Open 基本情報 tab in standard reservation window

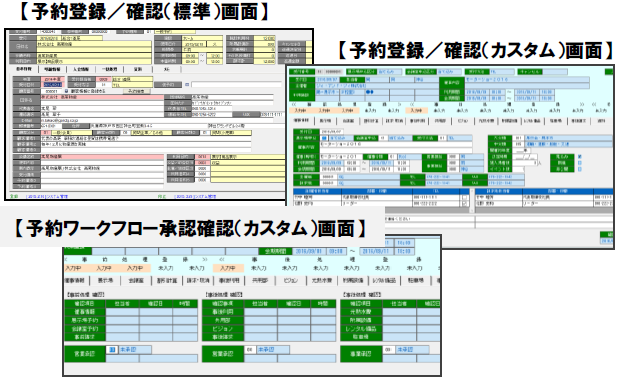tap(24, 69)
